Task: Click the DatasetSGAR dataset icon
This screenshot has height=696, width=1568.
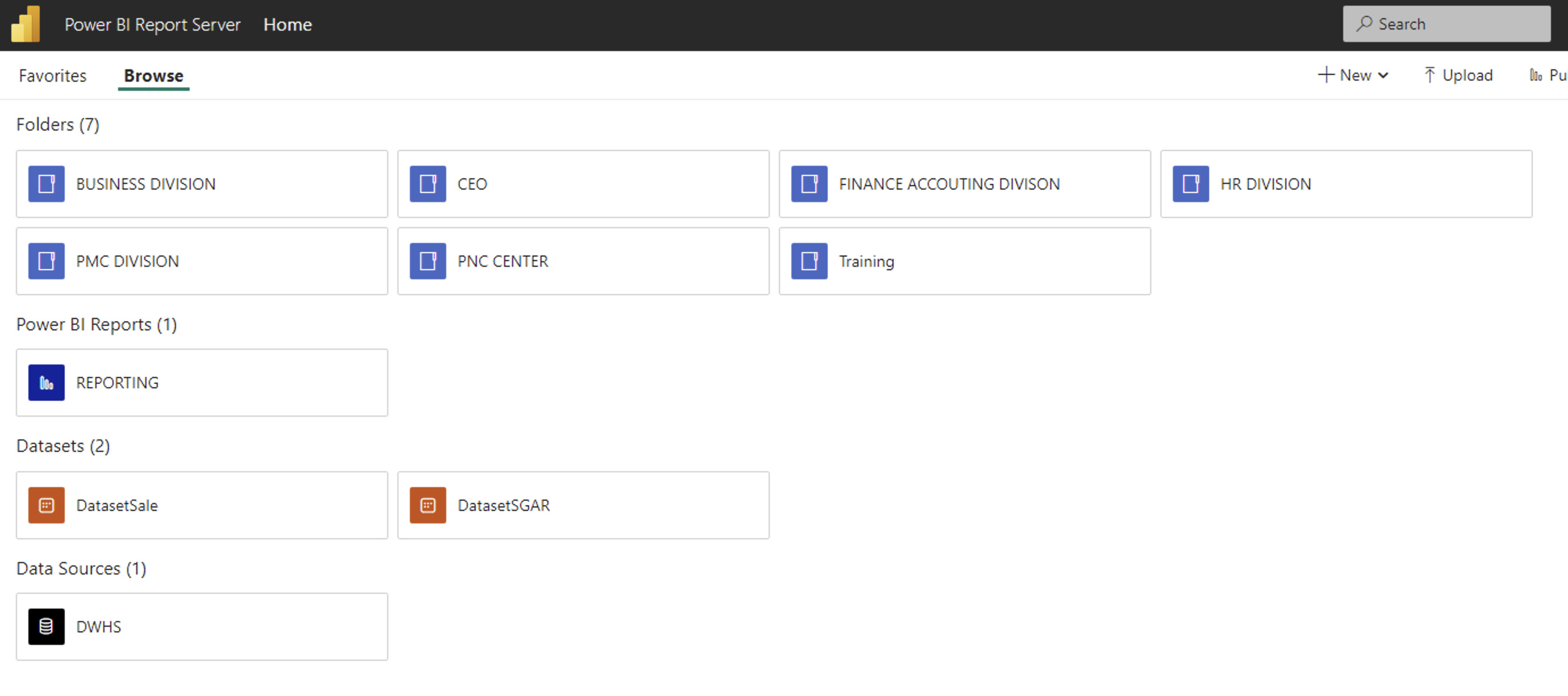Action: click(x=428, y=505)
